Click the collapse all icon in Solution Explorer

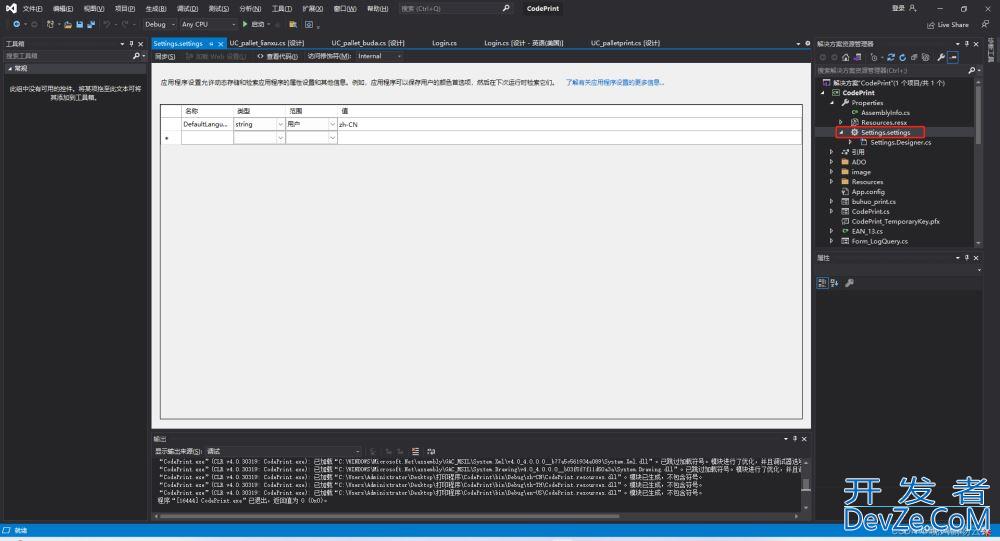point(914,57)
